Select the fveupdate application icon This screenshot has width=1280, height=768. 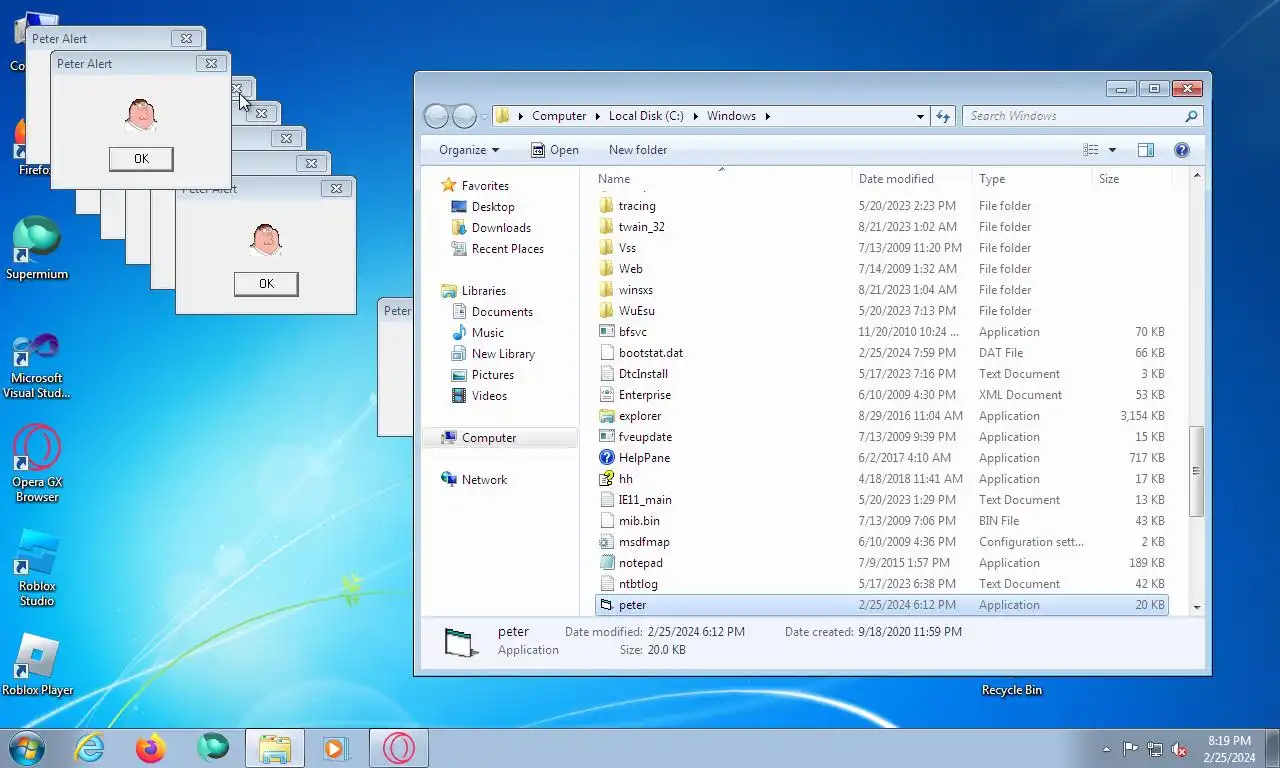click(x=606, y=437)
